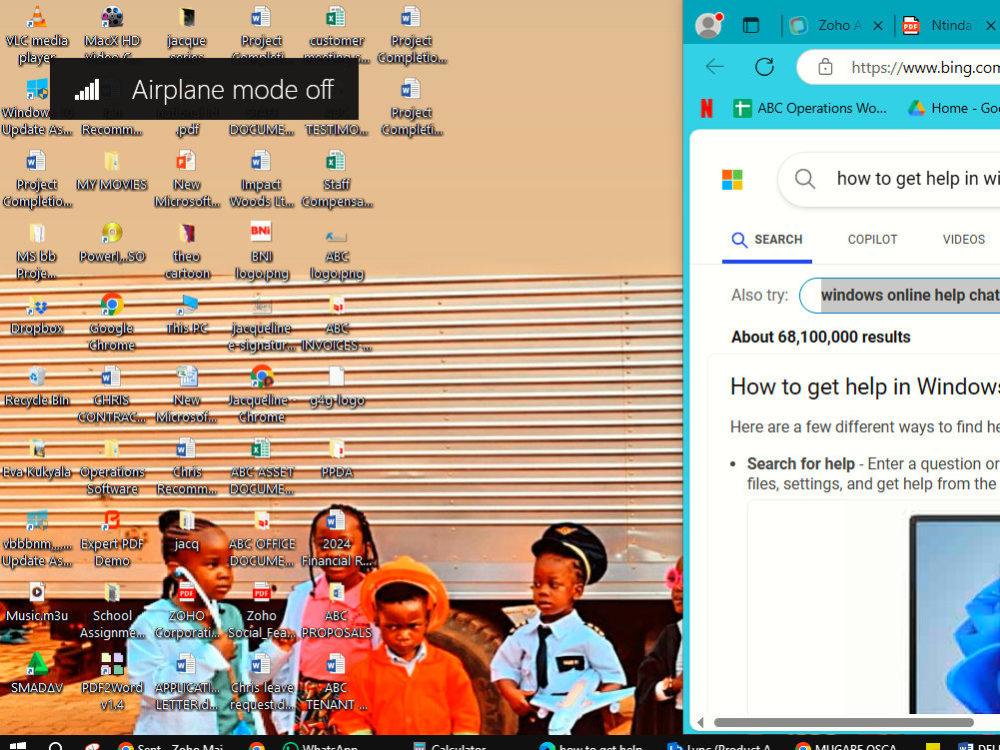1000x750 pixels.
Task: Open the Recycle Bin
Action: pos(37,387)
